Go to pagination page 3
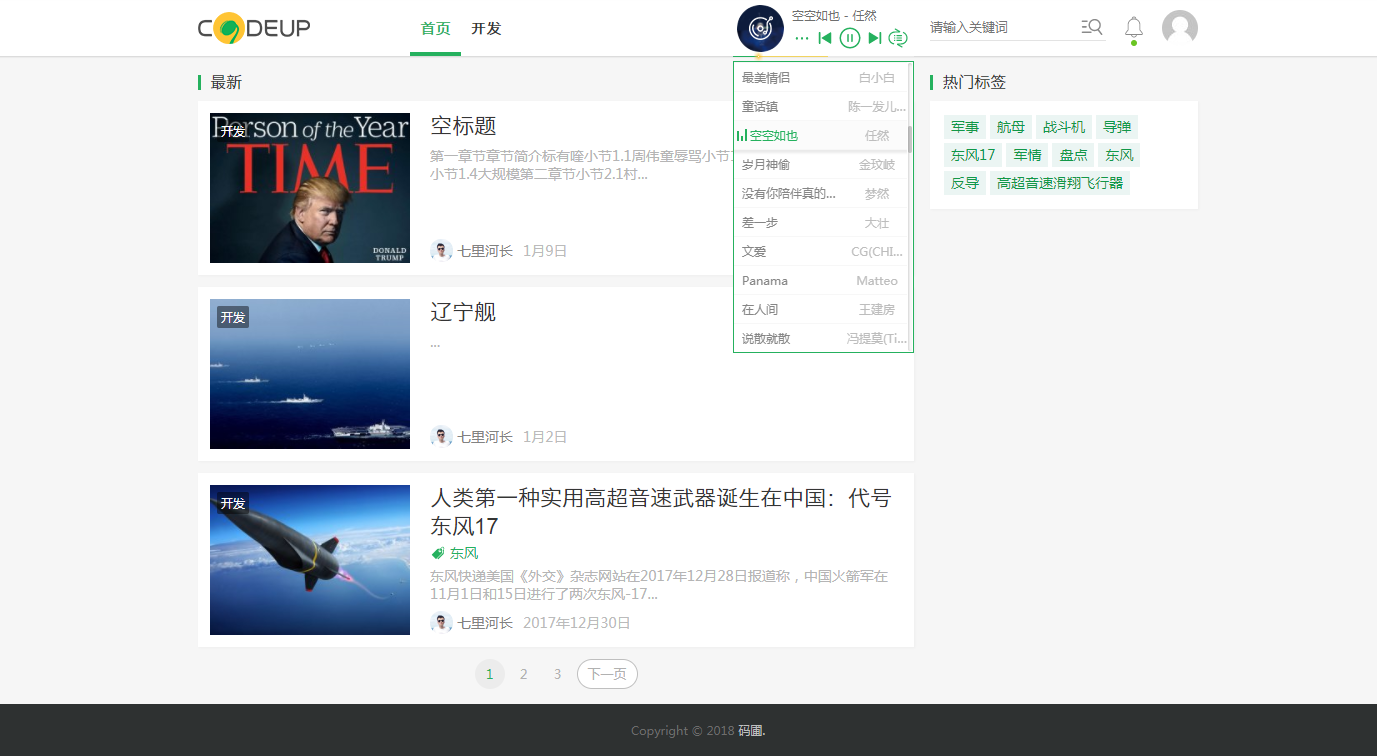The width and height of the screenshot is (1377, 756). click(x=557, y=674)
